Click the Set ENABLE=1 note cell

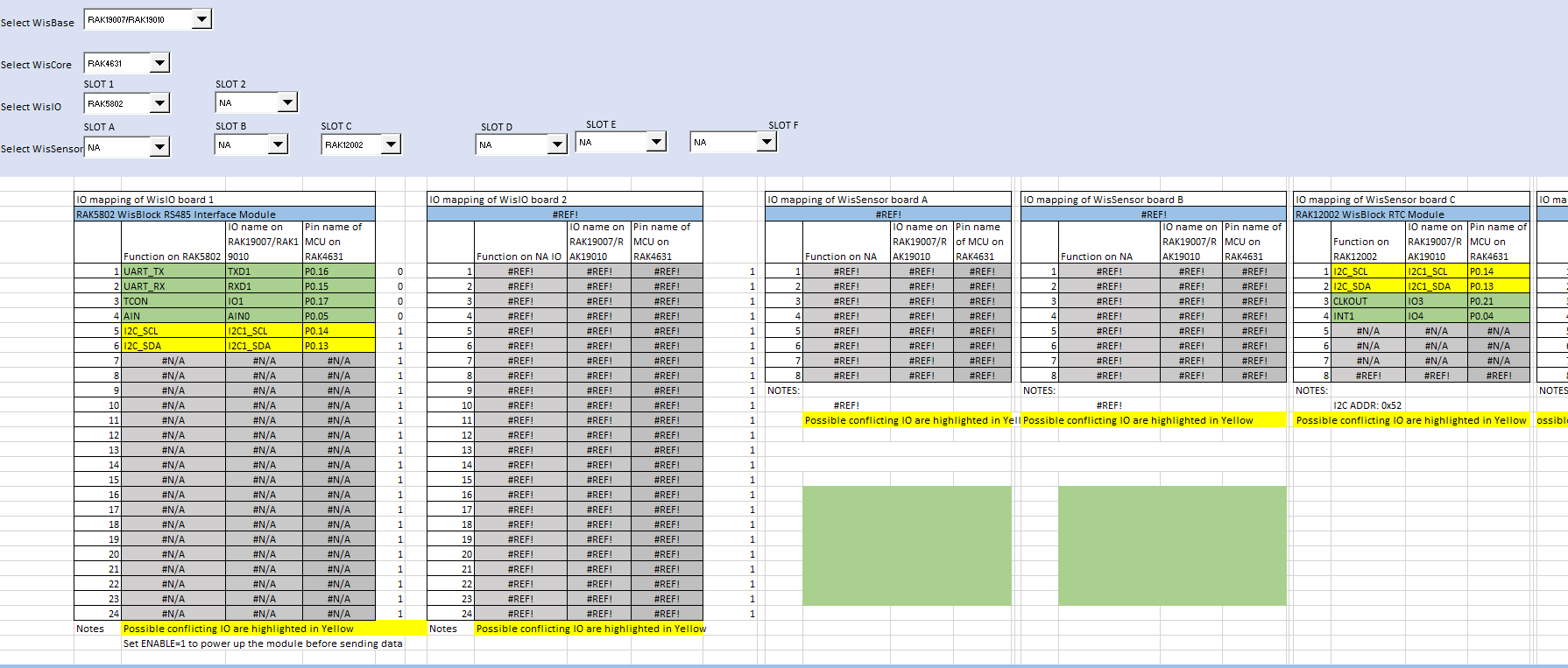click(x=263, y=643)
